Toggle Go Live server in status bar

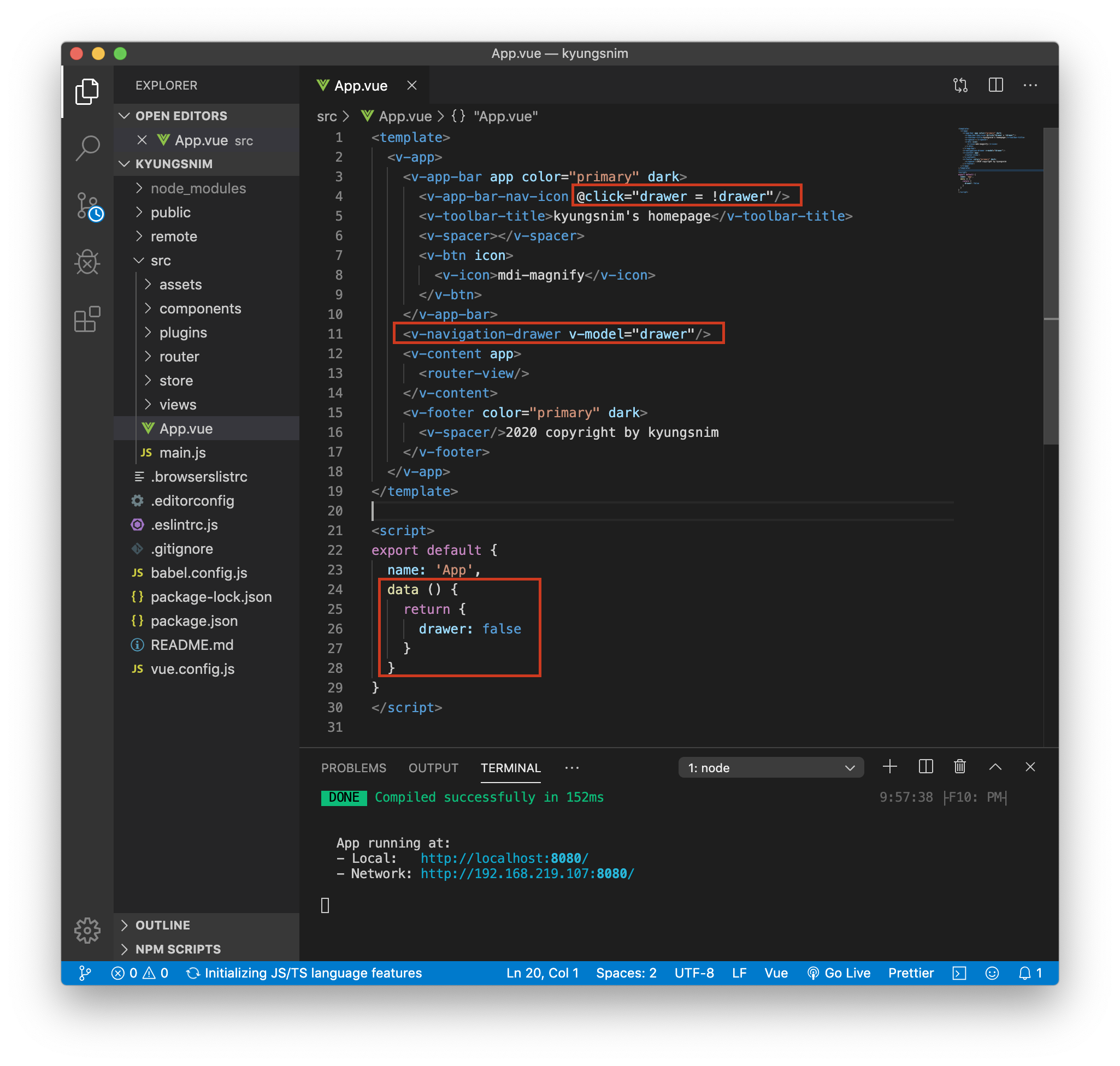point(839,973)
